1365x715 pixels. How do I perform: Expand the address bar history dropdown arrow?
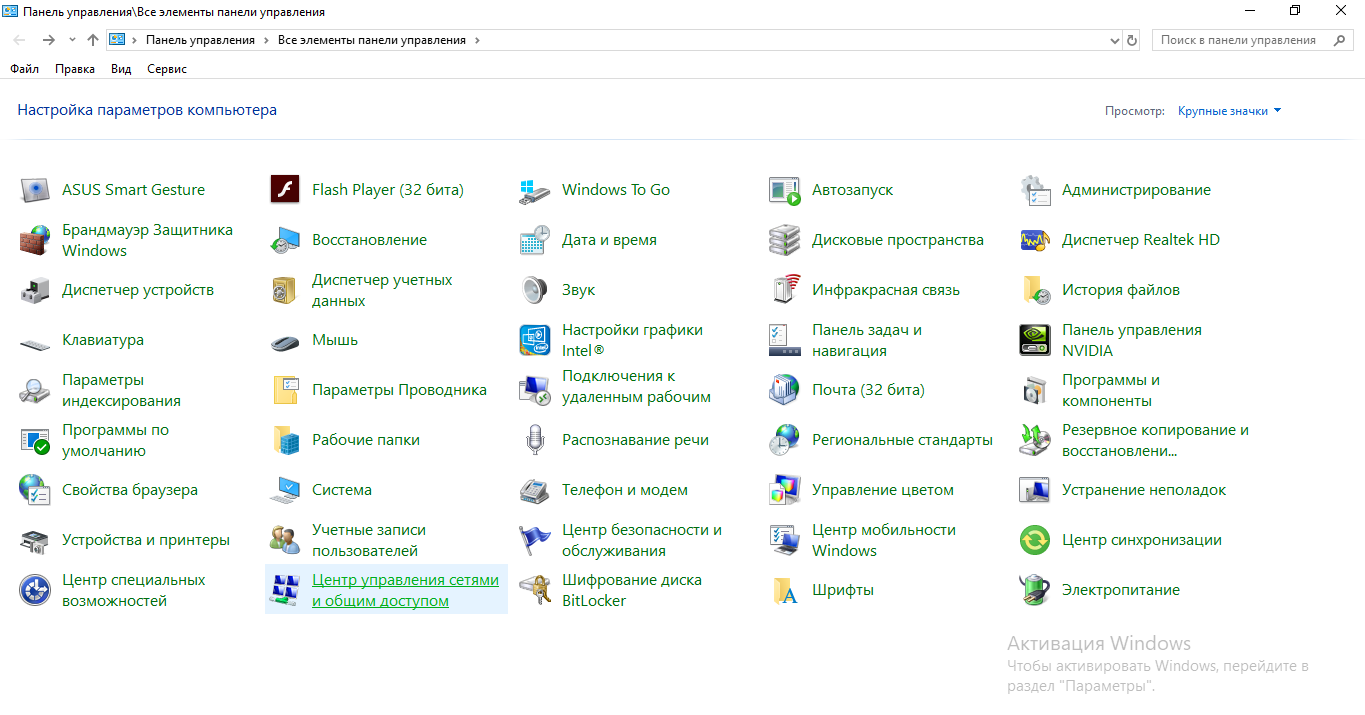pos(1115,41)
